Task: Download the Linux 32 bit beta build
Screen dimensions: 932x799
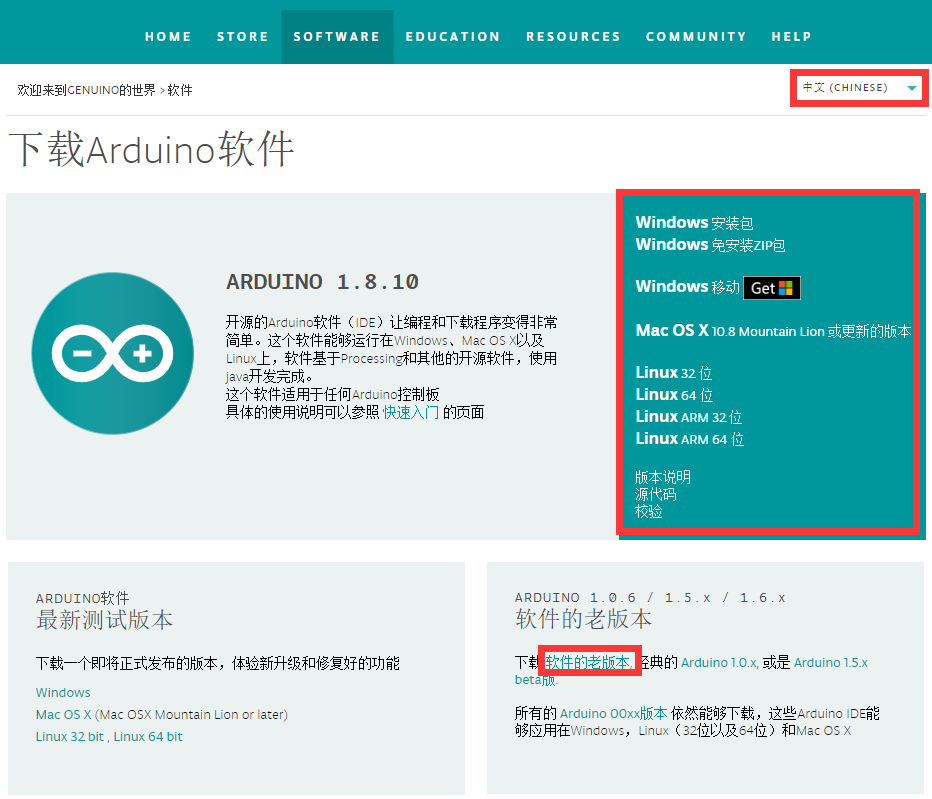Action: [70, 737]
